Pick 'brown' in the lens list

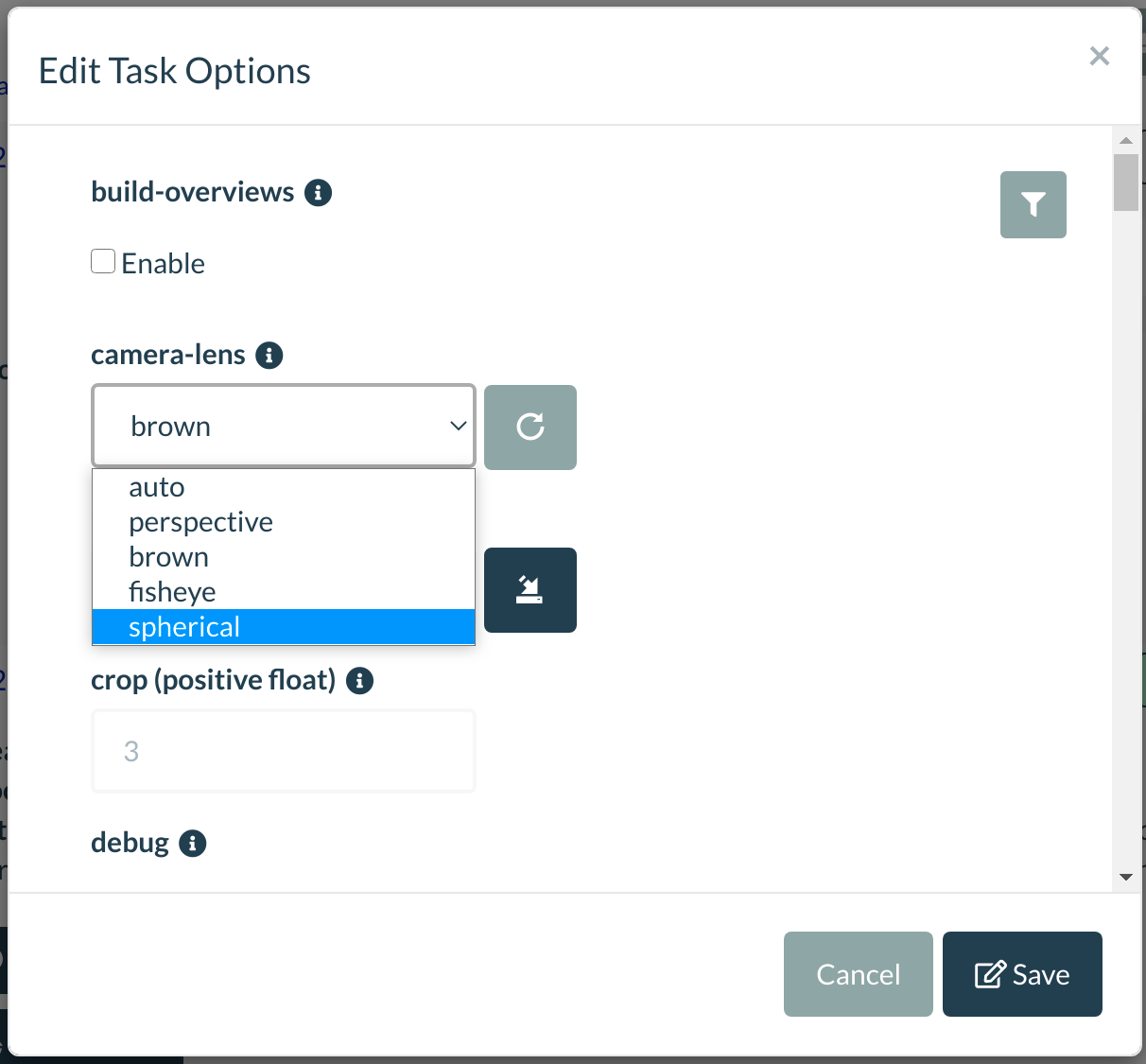[x=168, y=557]
